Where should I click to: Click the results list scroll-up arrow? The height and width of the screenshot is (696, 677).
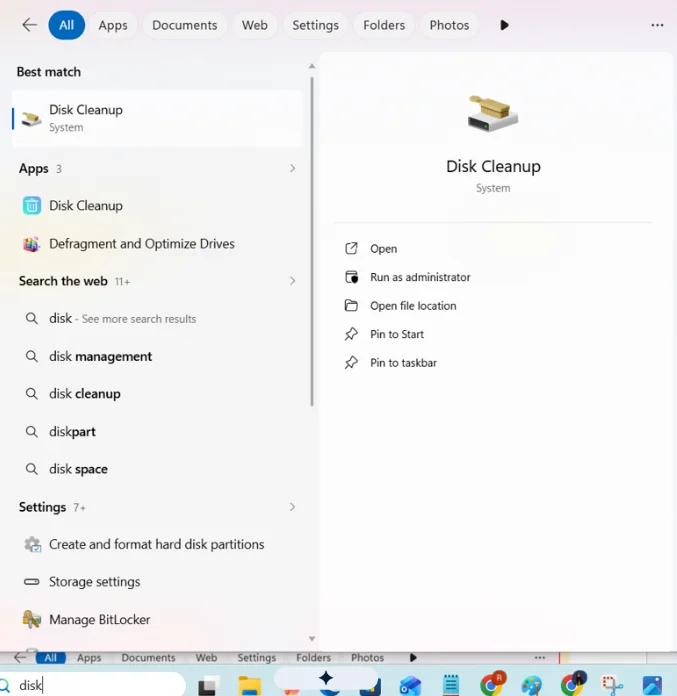[x=312, y=66]
